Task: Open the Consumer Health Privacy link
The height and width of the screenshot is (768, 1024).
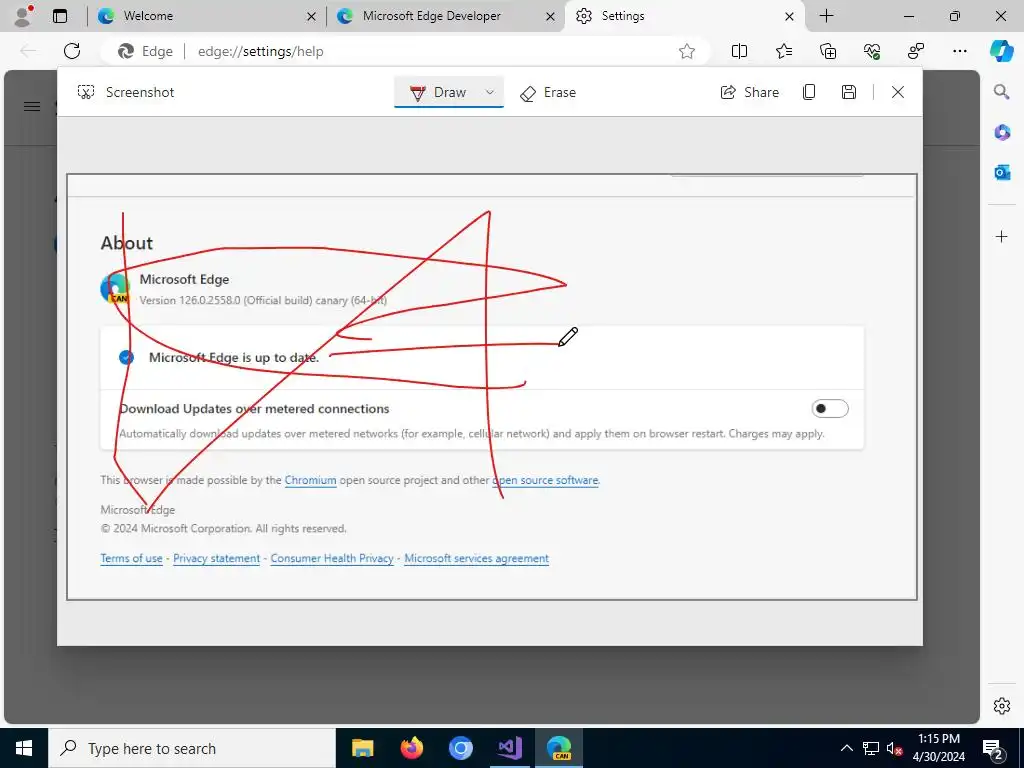Action: 332,558
